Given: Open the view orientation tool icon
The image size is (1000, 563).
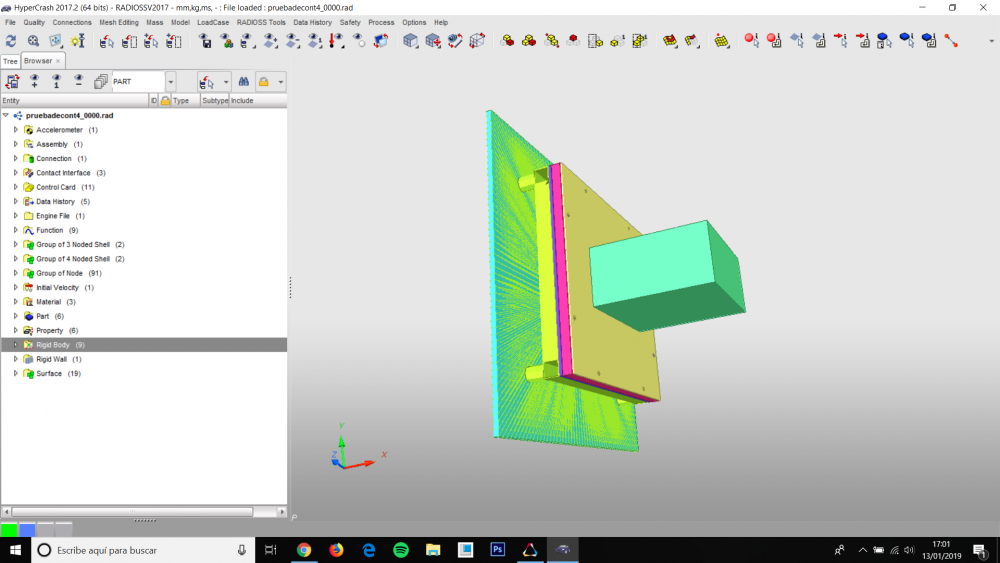Looking at the screenshot, I should [55, 41].
